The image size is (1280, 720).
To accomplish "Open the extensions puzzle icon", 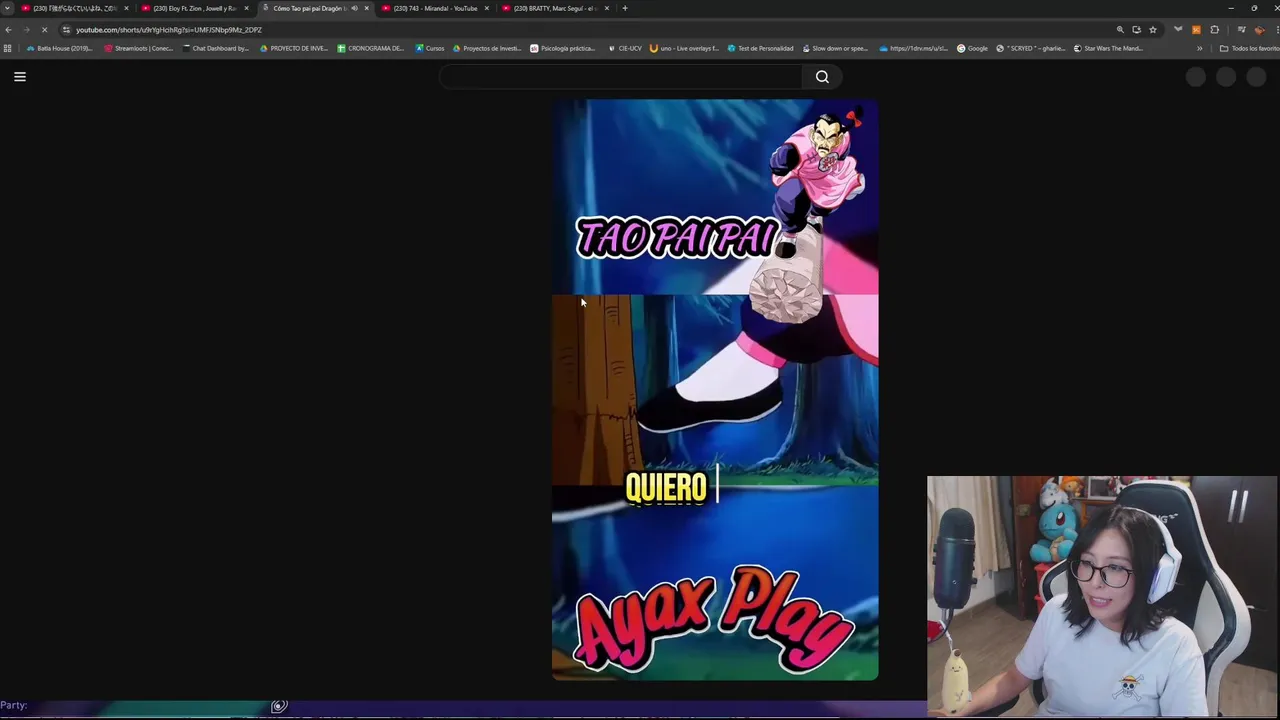I will pos(1214,30).
